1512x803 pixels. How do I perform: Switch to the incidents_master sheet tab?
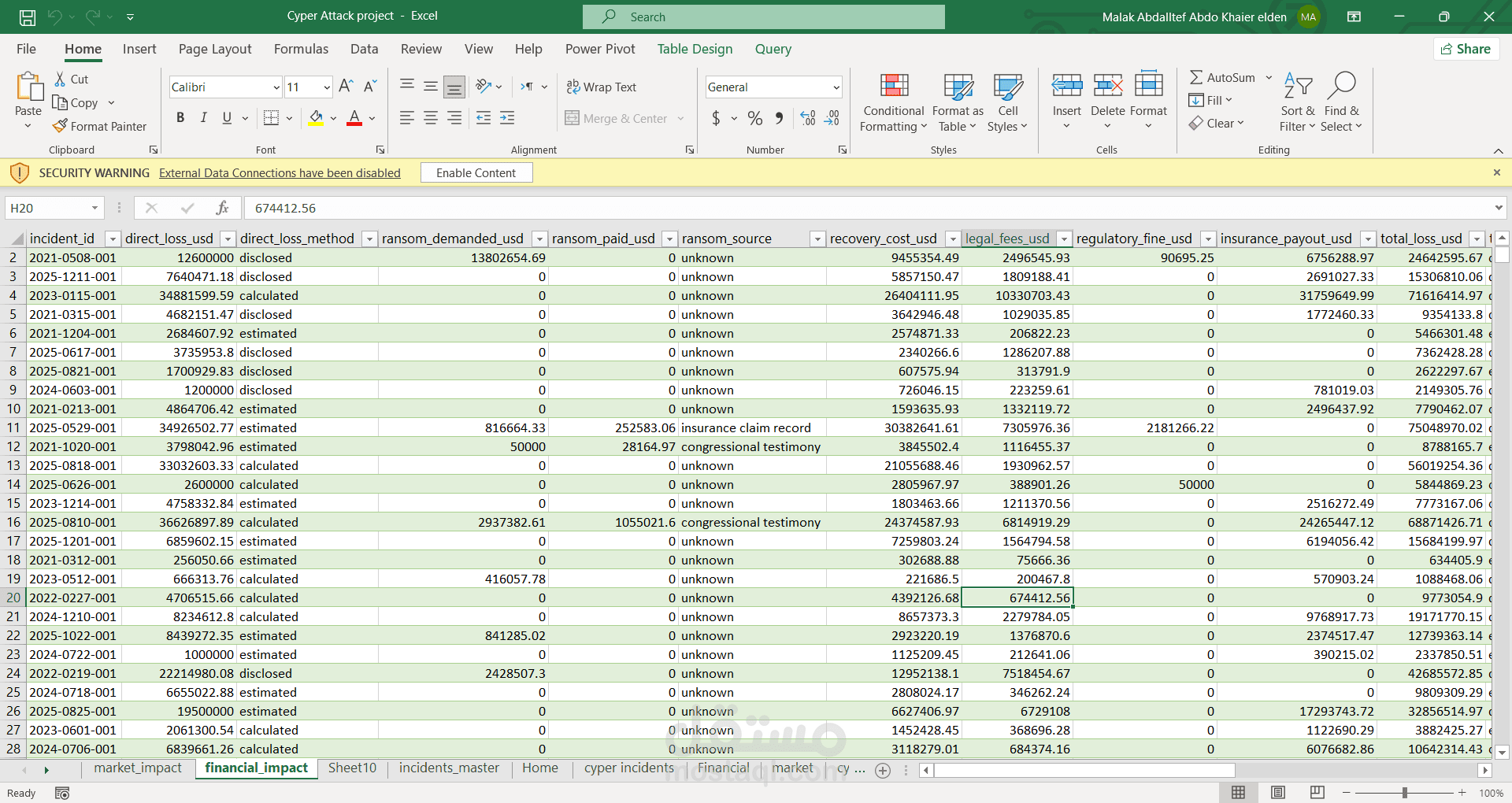(449, 768)
